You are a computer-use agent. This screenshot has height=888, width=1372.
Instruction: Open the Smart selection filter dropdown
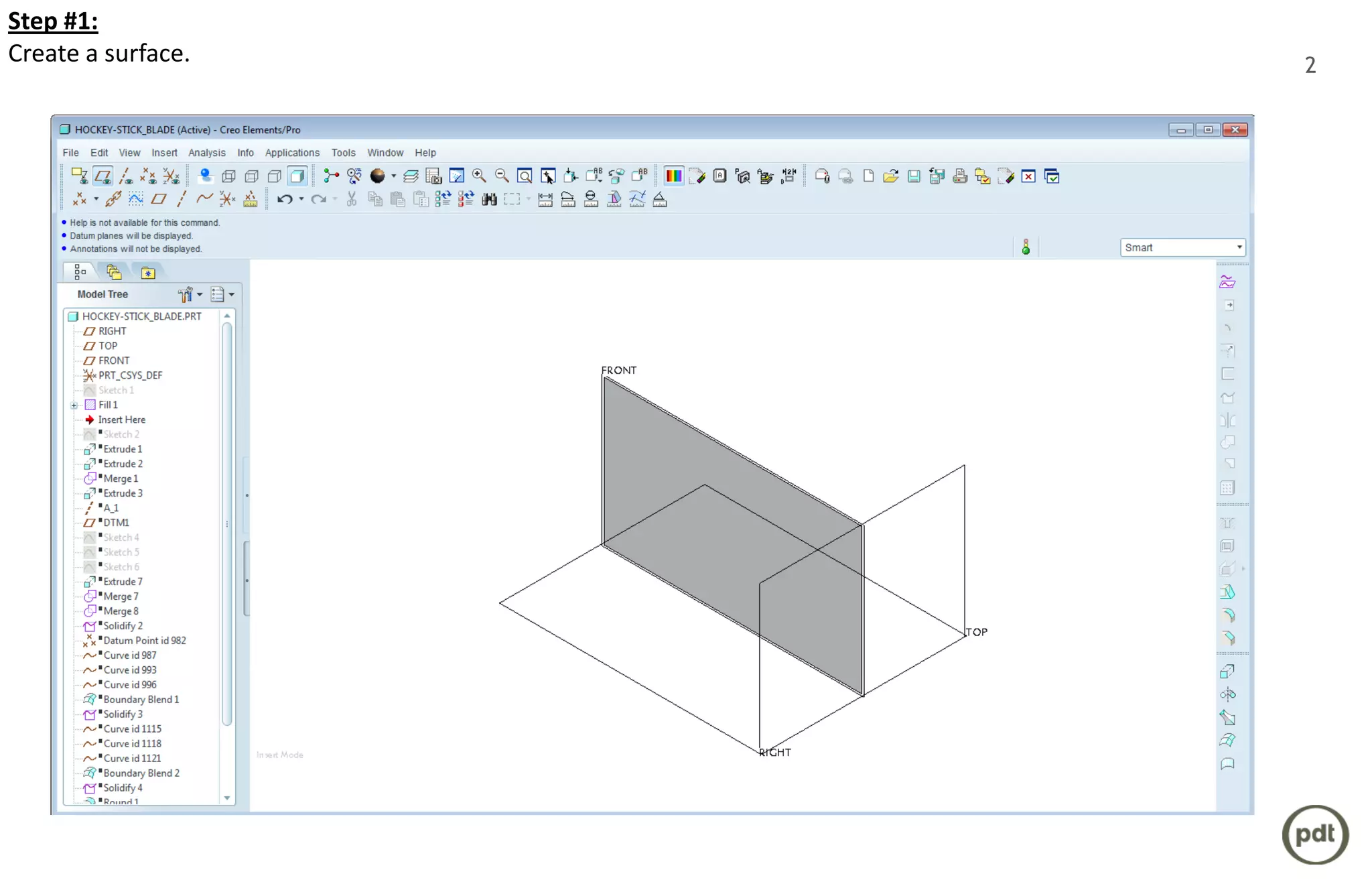tap(1239, 247)
